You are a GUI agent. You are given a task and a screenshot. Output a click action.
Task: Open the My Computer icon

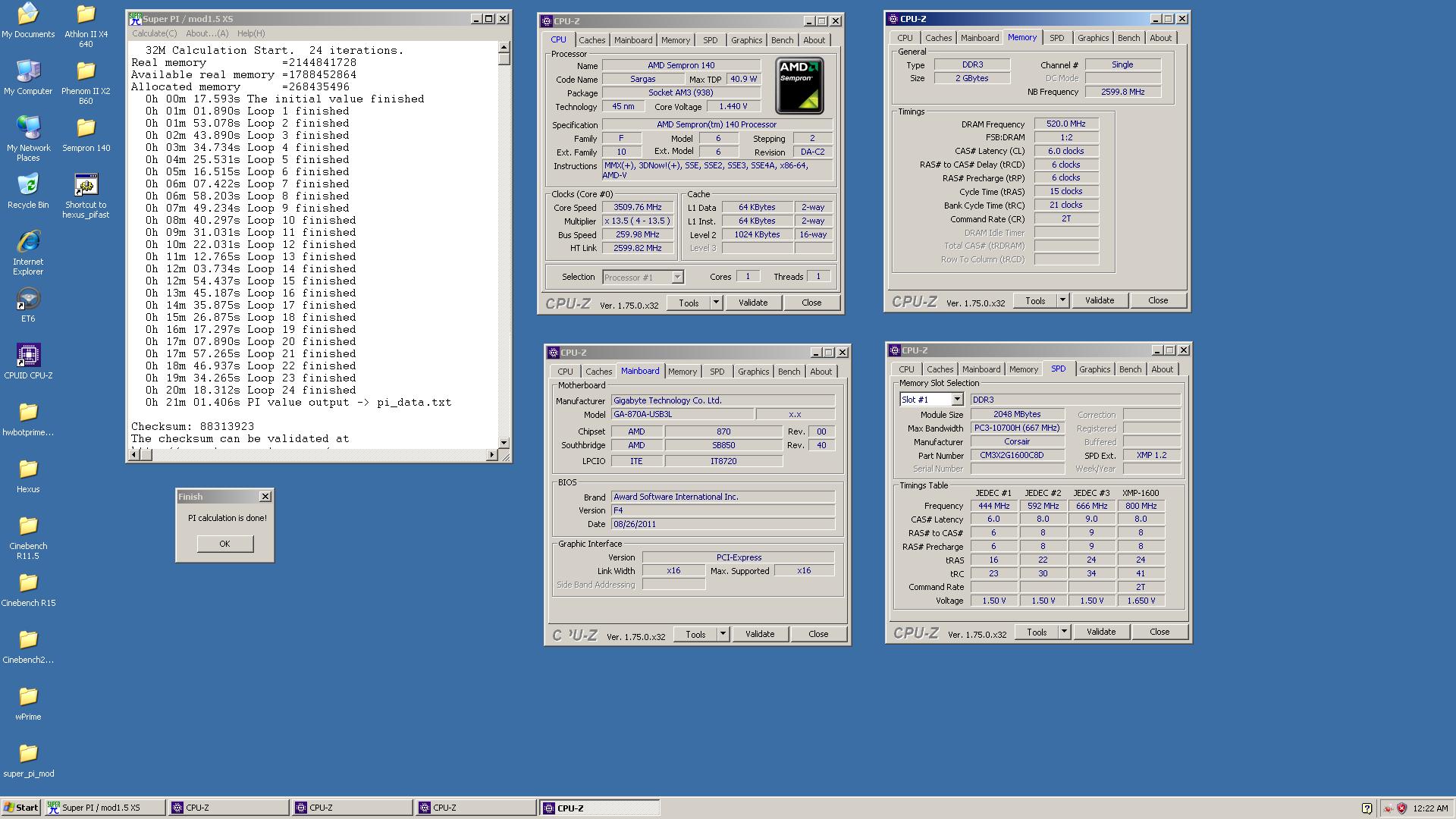pos(28,78)
